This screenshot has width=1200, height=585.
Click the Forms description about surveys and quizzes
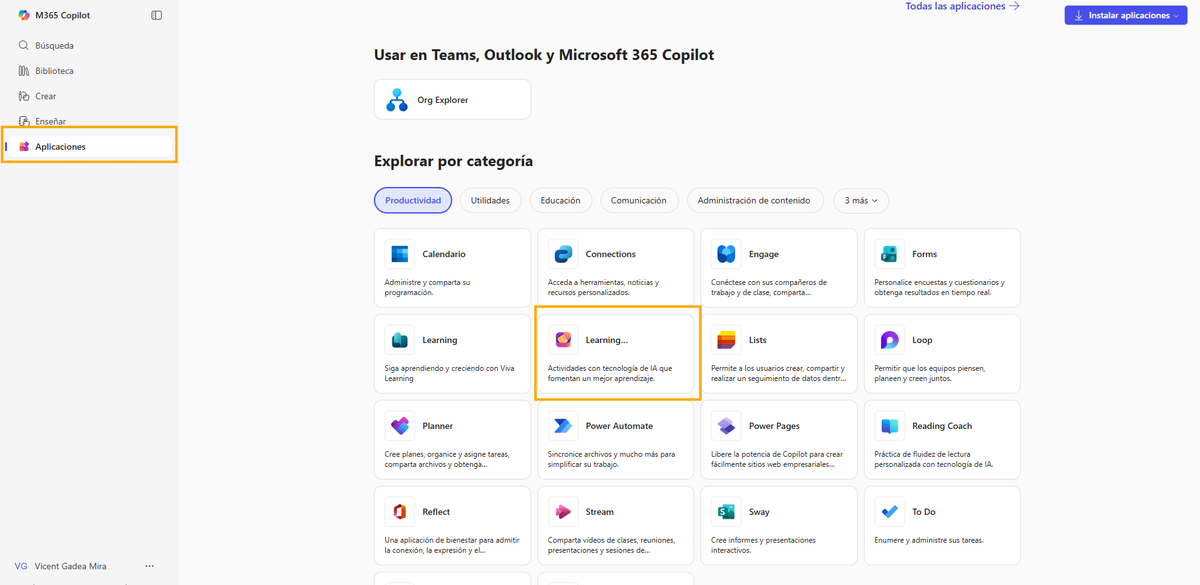(x=940, y=288)
